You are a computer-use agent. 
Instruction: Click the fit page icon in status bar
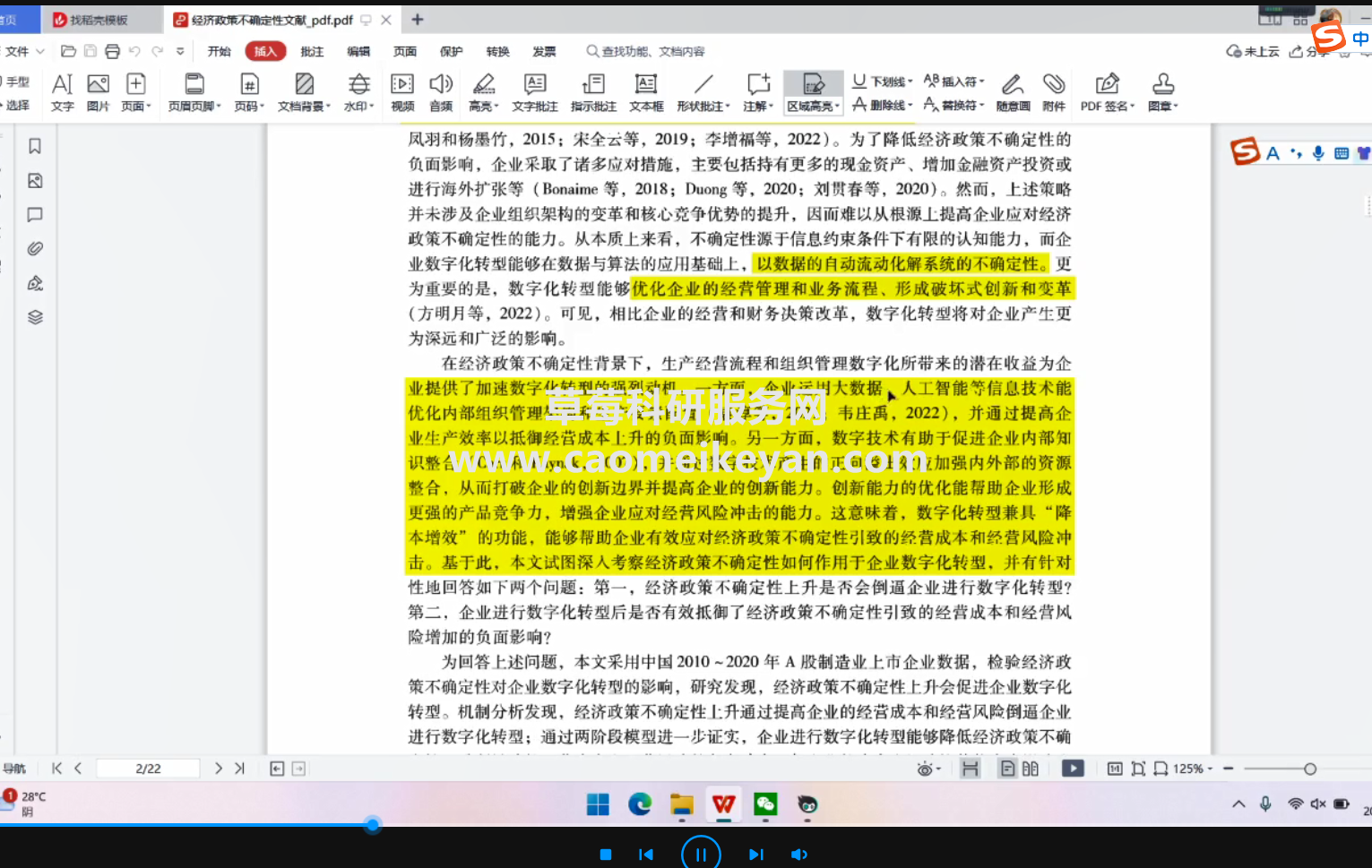[1138, 769]
